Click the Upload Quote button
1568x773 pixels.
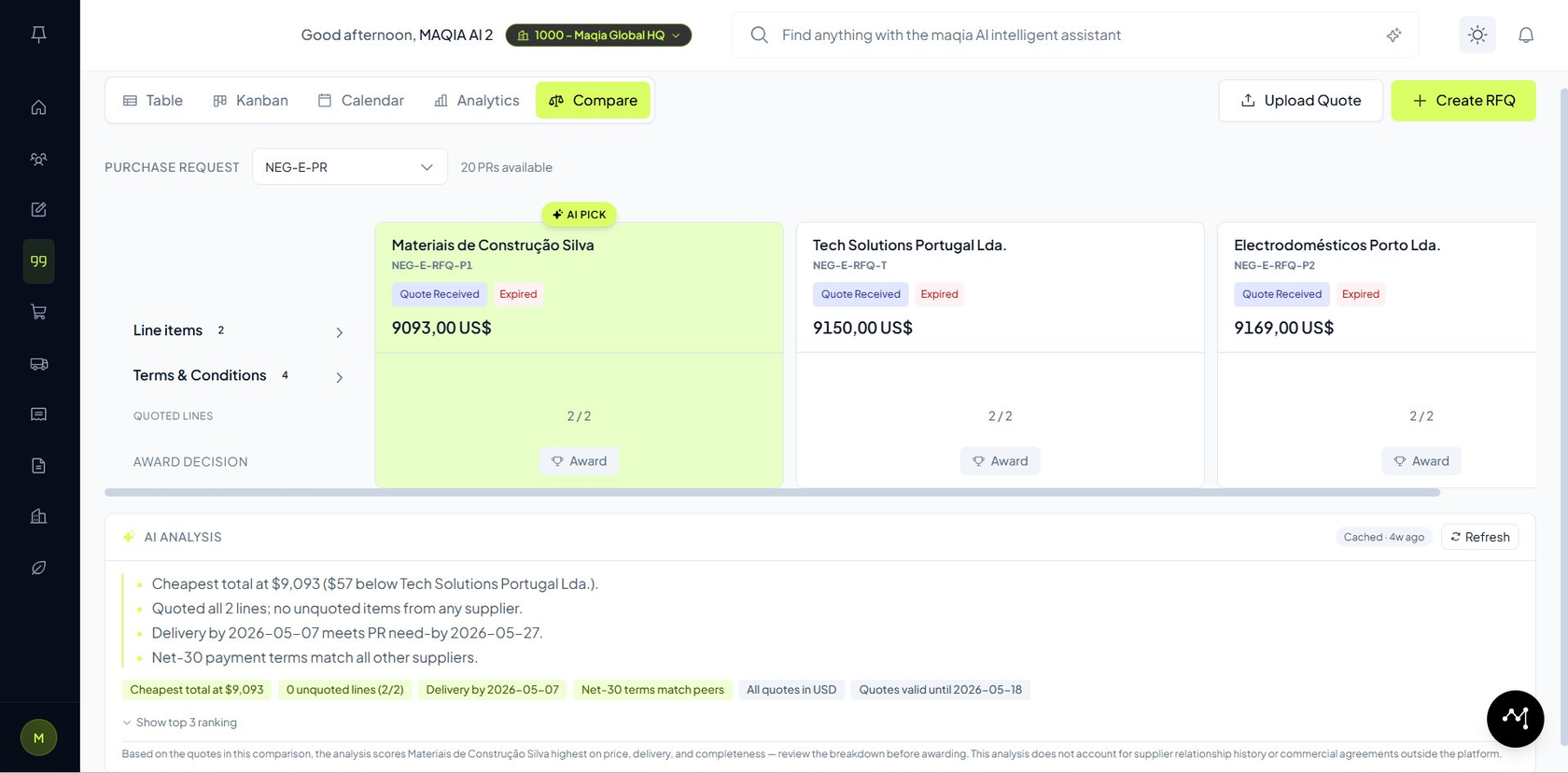(1300, 100)
